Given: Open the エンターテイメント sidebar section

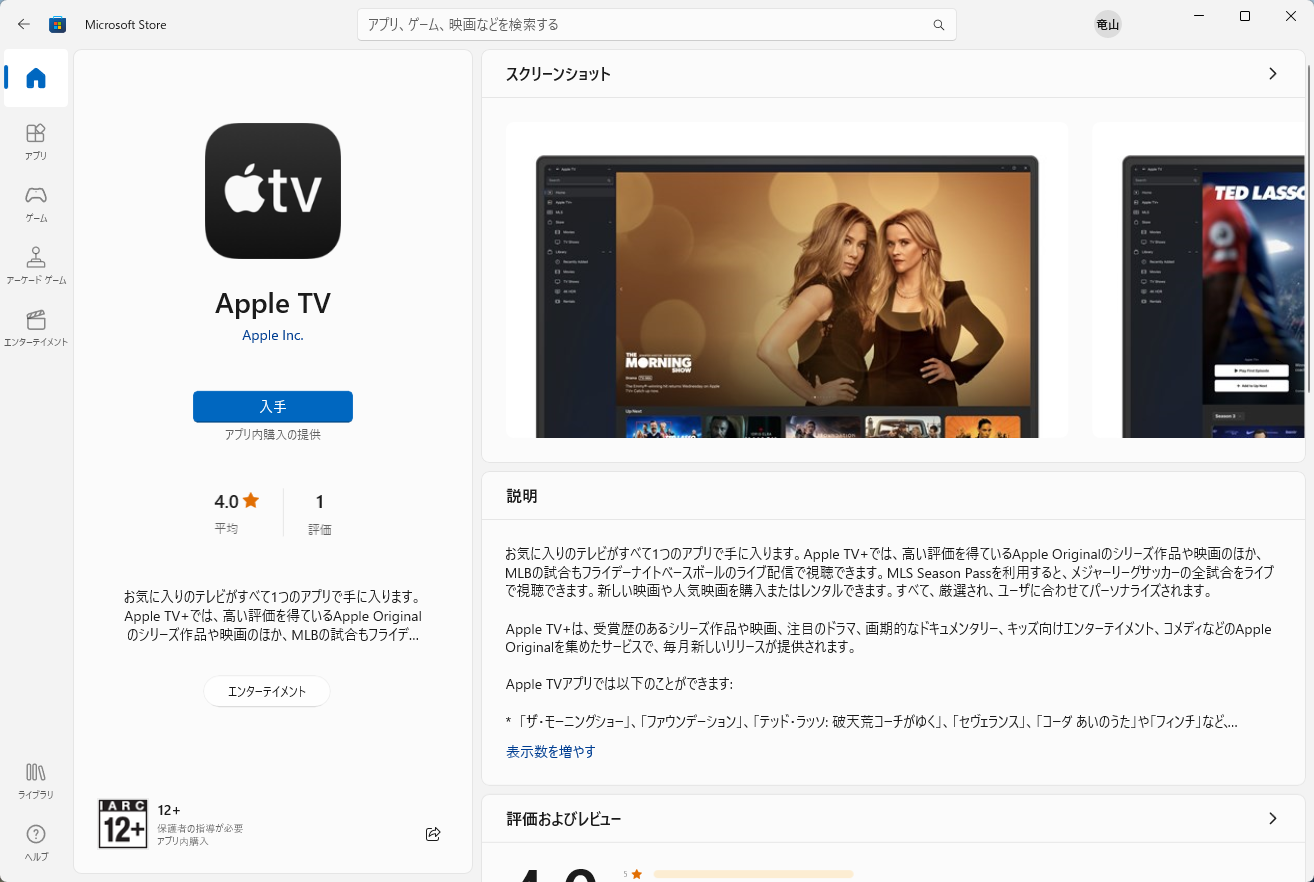Looking at the screenshot, I should click(36, 327).
